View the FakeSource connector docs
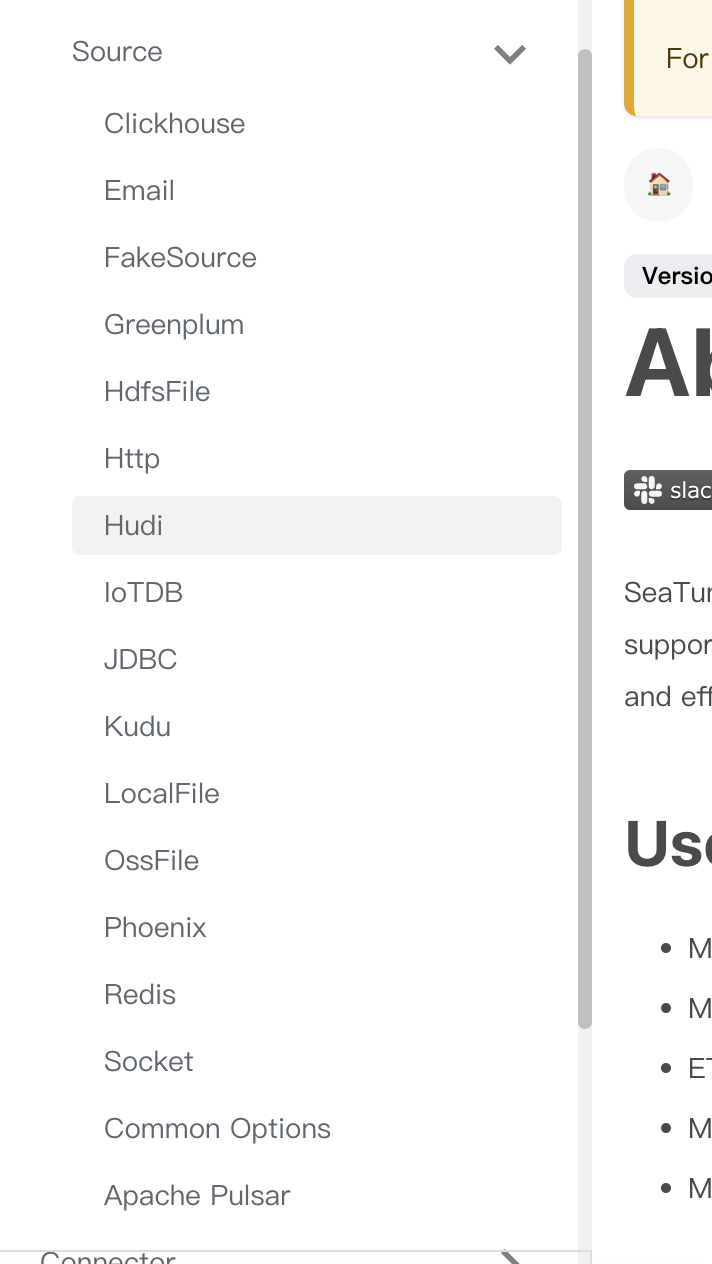712x1264 pixels. pyautogui.click(x=180, y=257)
